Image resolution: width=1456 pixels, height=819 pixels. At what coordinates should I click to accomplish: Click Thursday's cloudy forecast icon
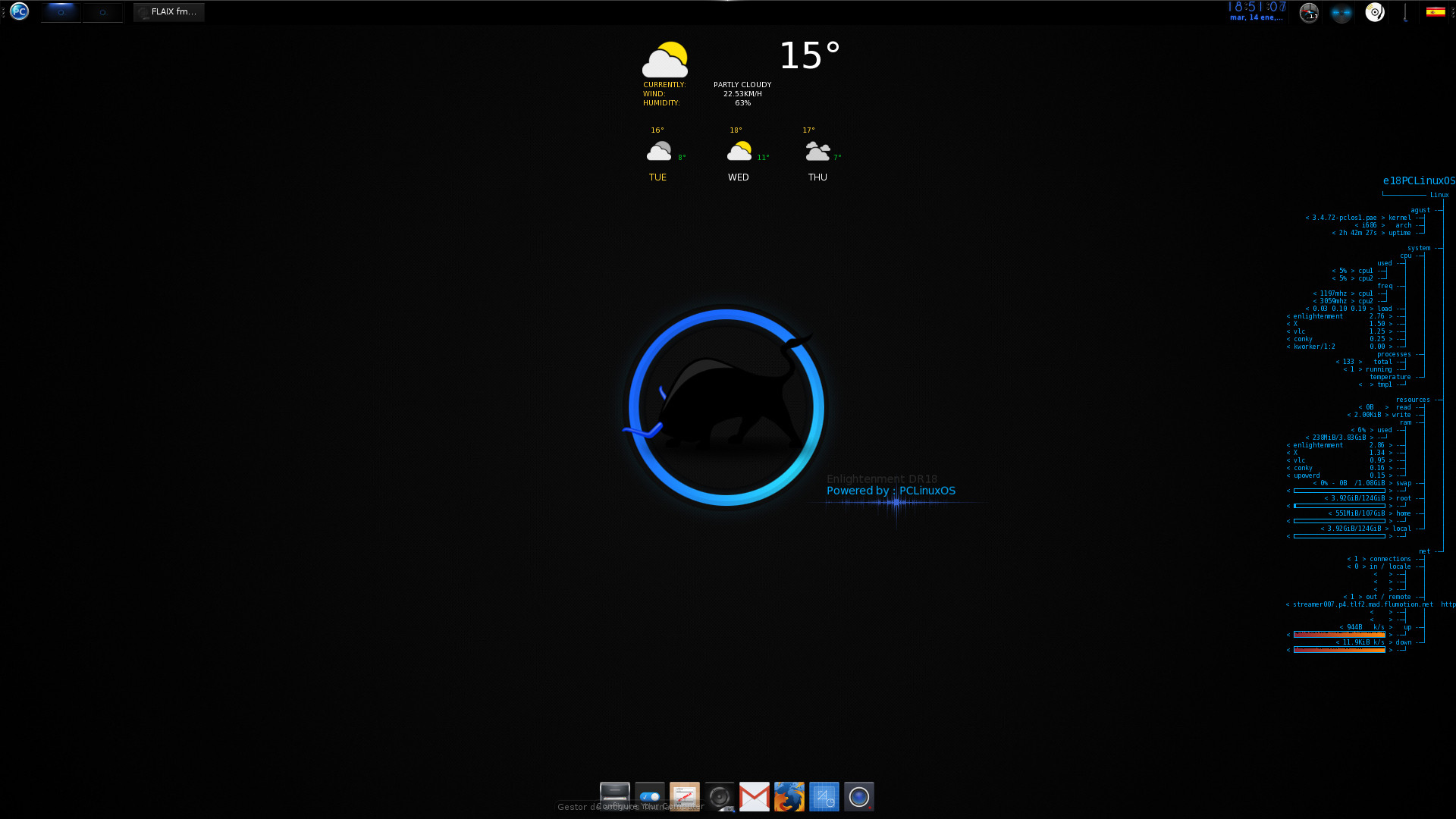coord(817,151)
